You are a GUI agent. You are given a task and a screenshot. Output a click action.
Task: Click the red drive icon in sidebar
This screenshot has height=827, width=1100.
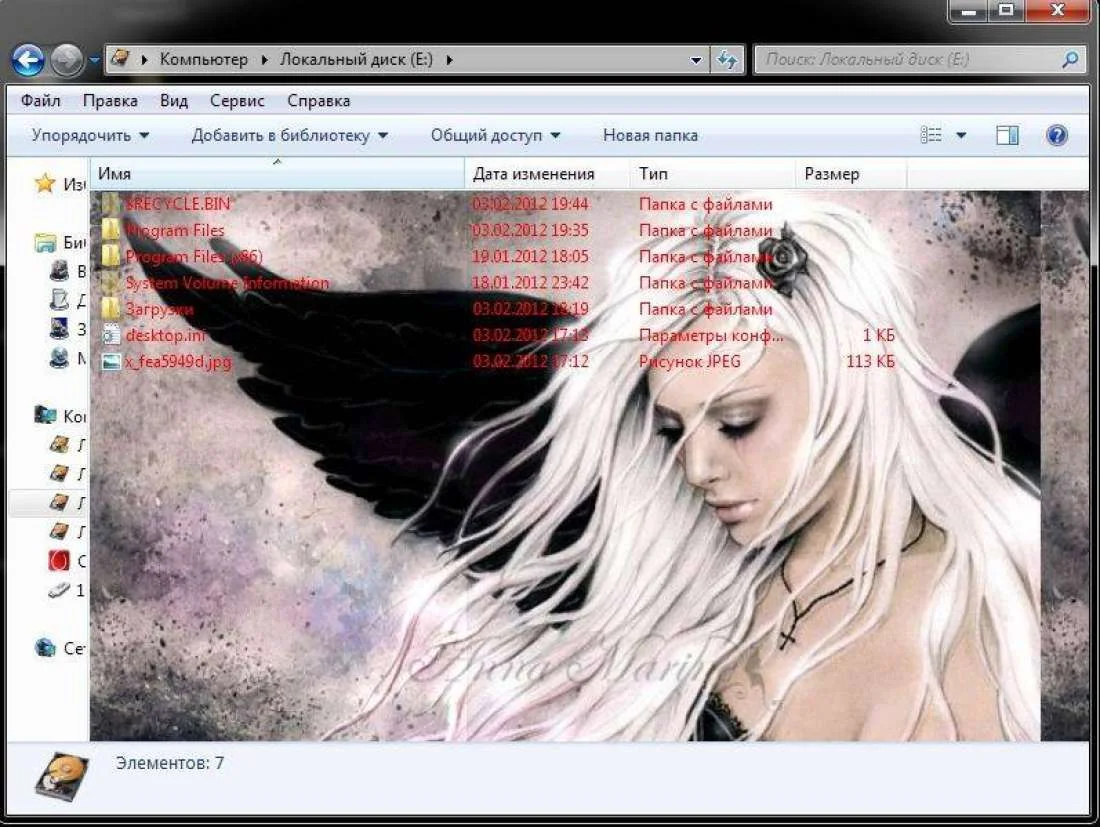click(x=60, y=560)
